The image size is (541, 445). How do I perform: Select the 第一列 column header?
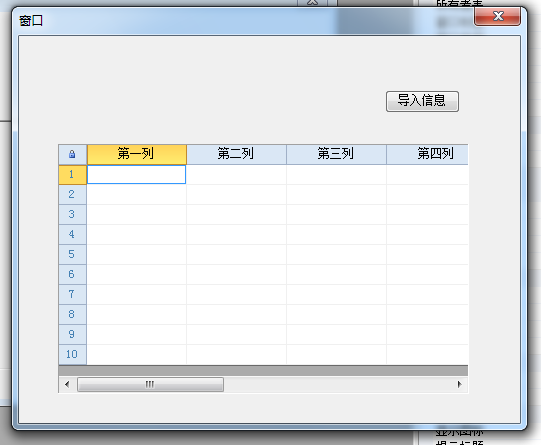(x=137, y=154)
